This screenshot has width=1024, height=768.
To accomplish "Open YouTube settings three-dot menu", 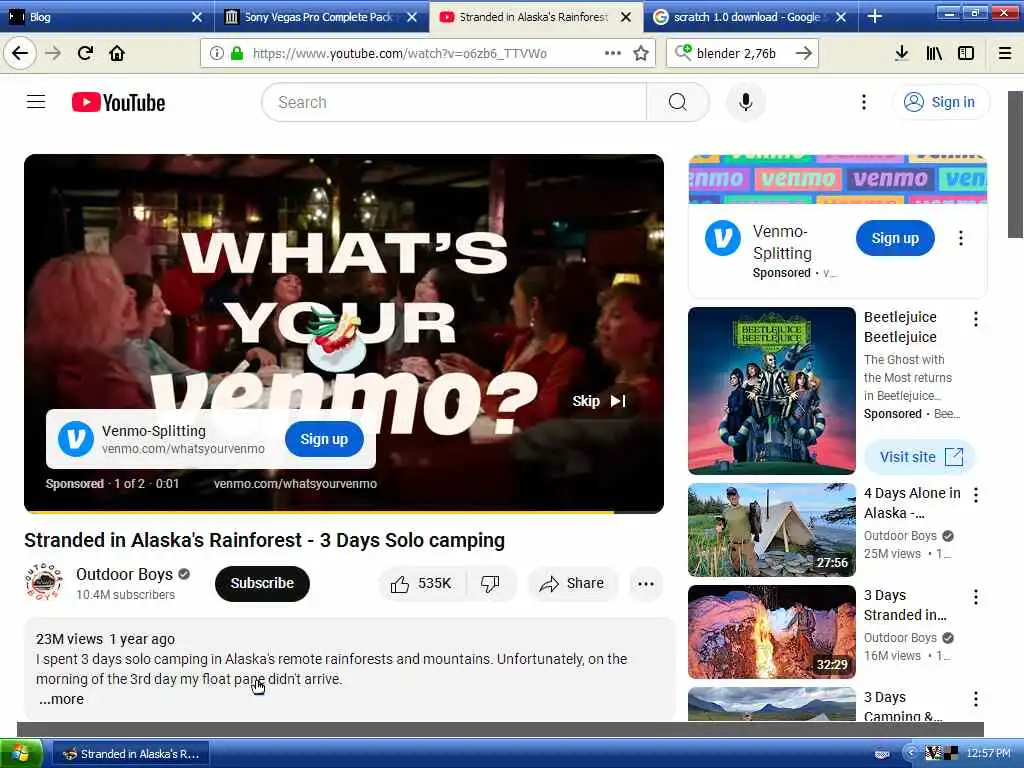I will pos(864,102).
